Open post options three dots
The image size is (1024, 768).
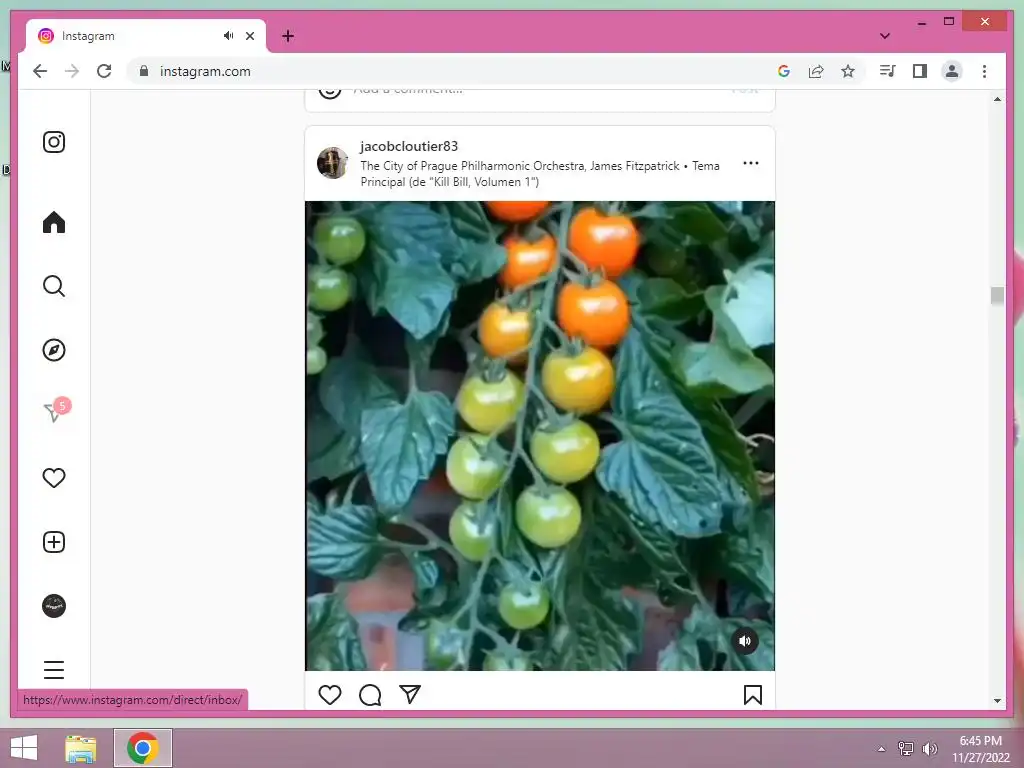(x=751, y=163)
